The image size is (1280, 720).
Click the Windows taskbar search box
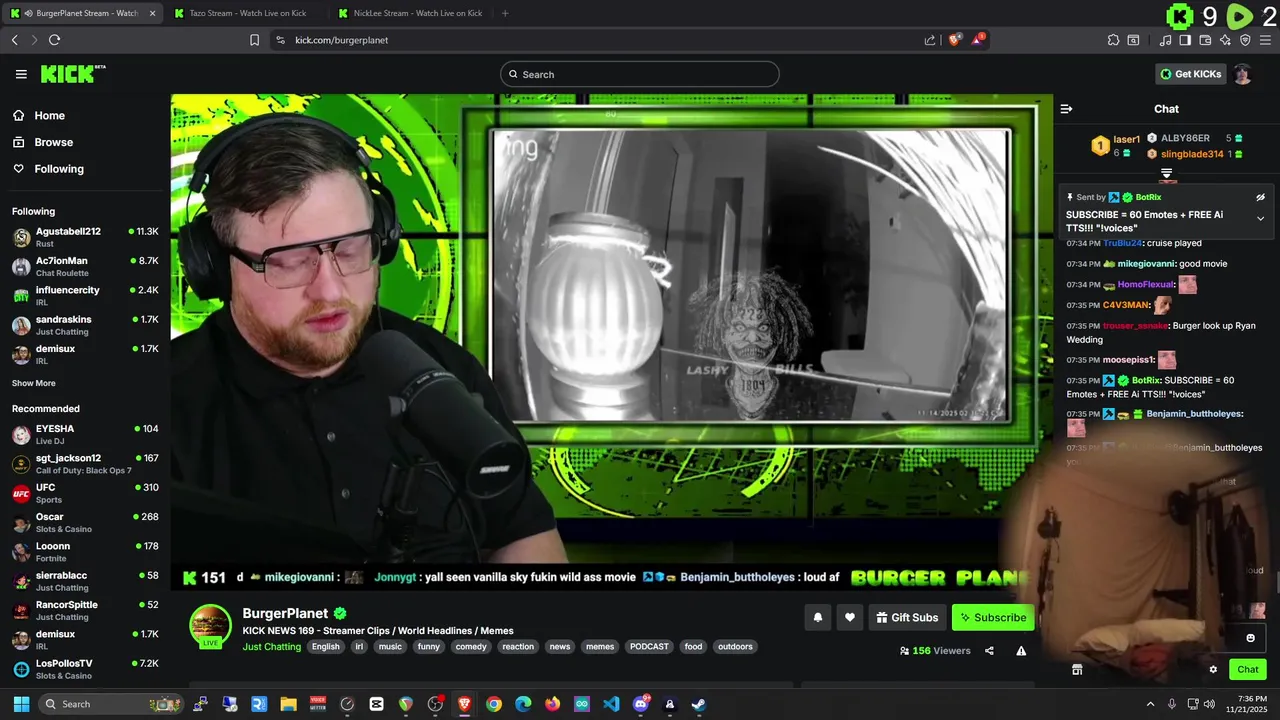pyautogui.click(x=112, y=704)
